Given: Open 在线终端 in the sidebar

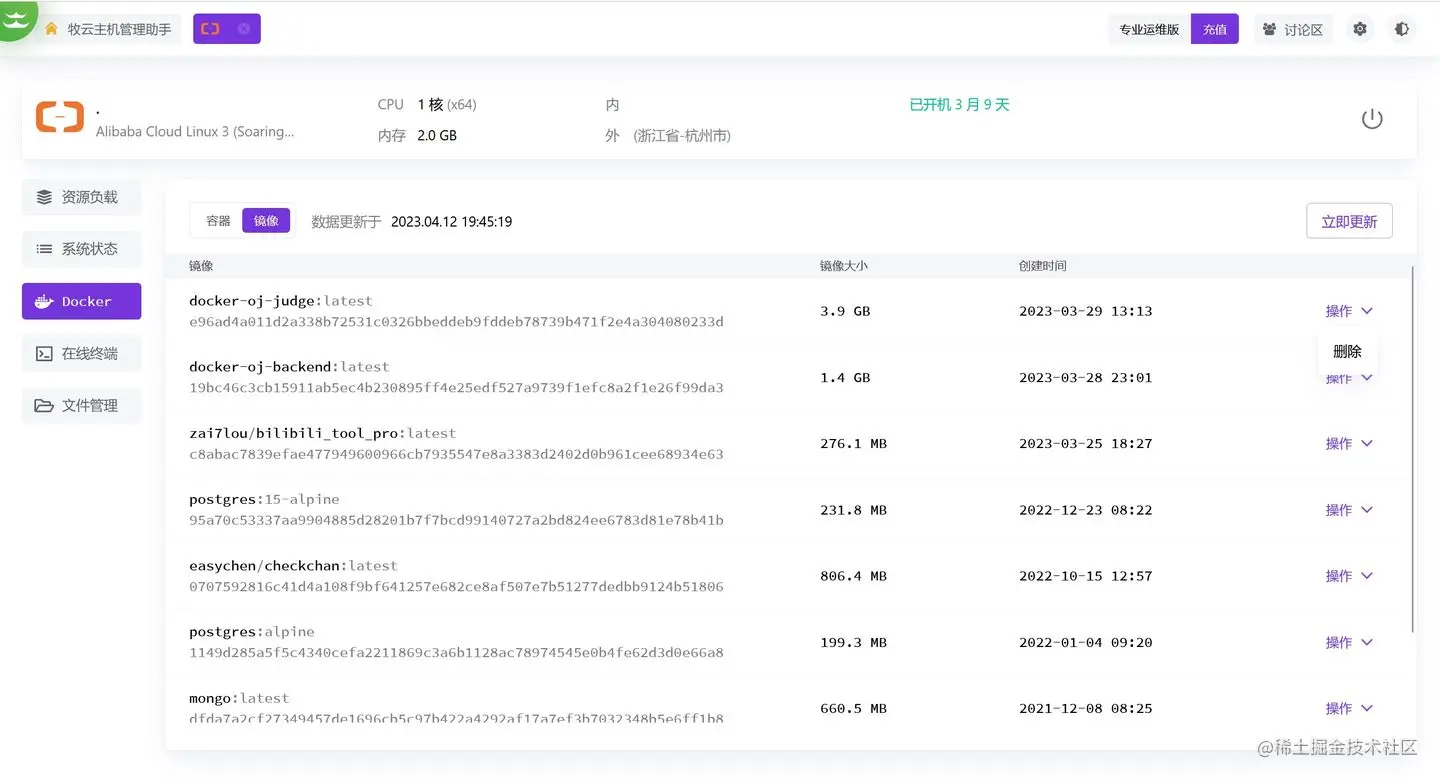Looking at the screenshot, I should [x=81, y=353].
